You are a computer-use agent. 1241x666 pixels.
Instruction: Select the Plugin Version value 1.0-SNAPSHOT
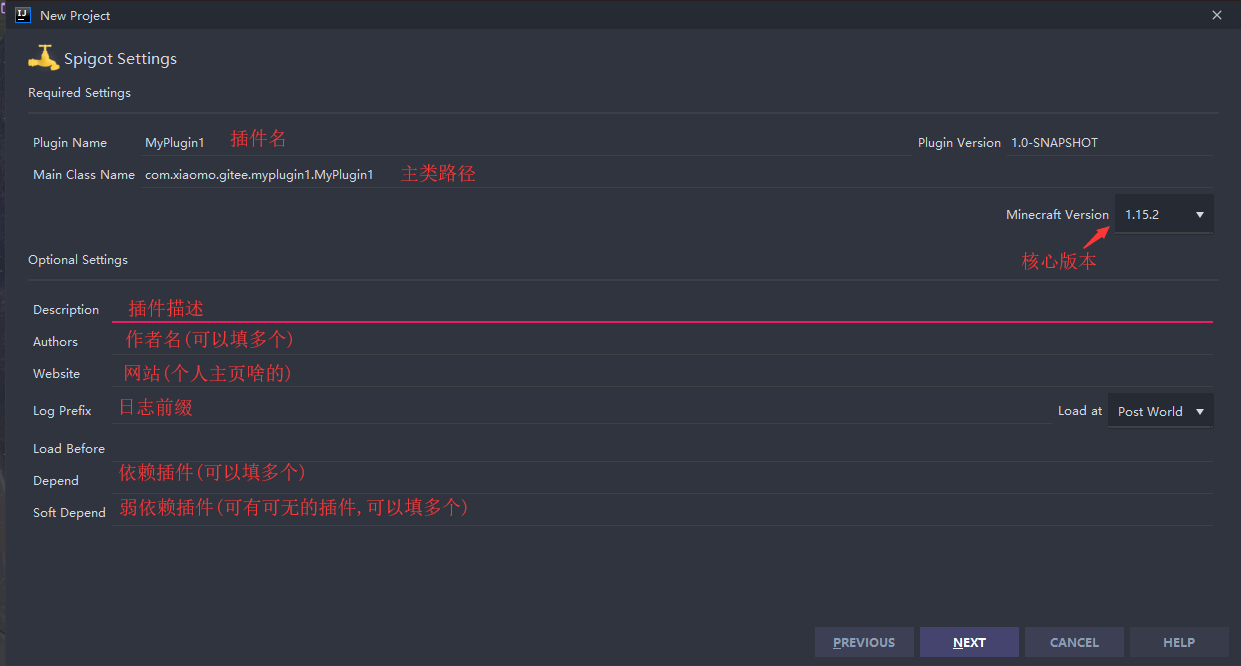[1054, 142]
